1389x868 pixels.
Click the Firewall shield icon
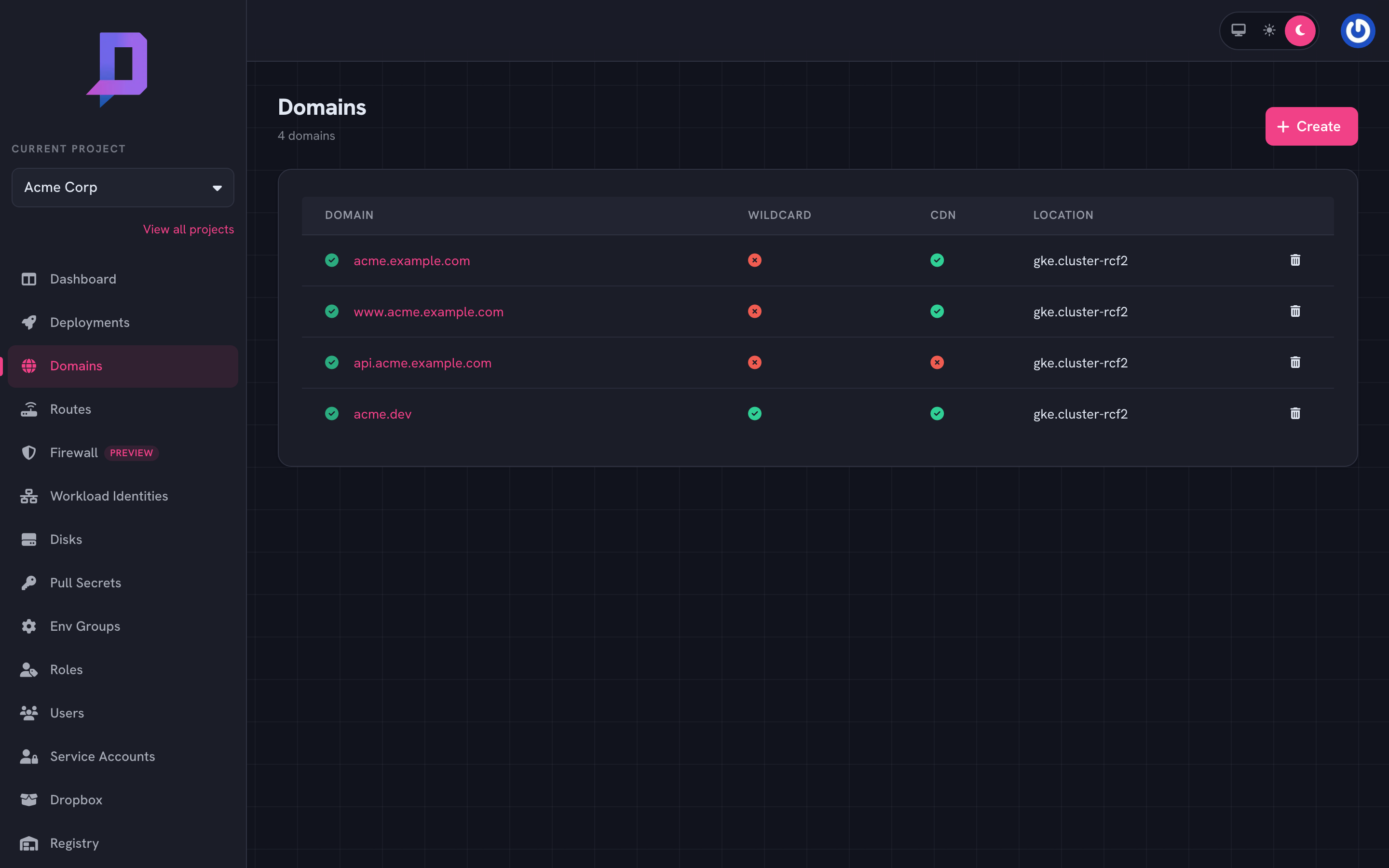tap(29, 452)
